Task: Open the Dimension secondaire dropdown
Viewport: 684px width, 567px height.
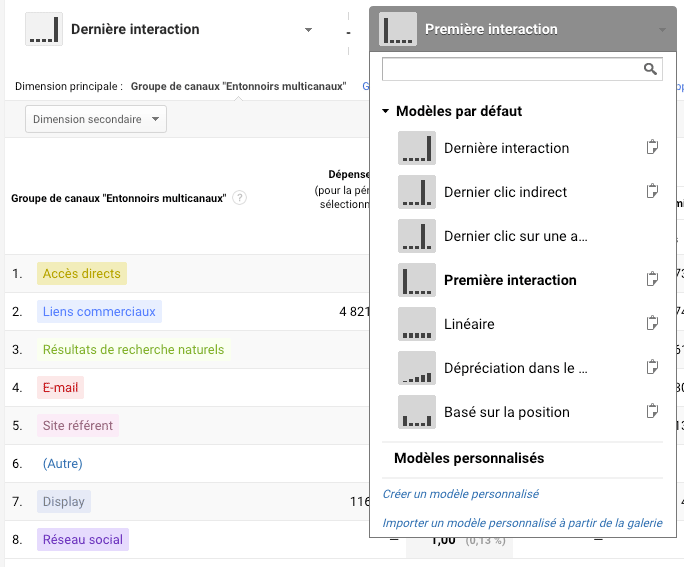Action: (96, 120)
